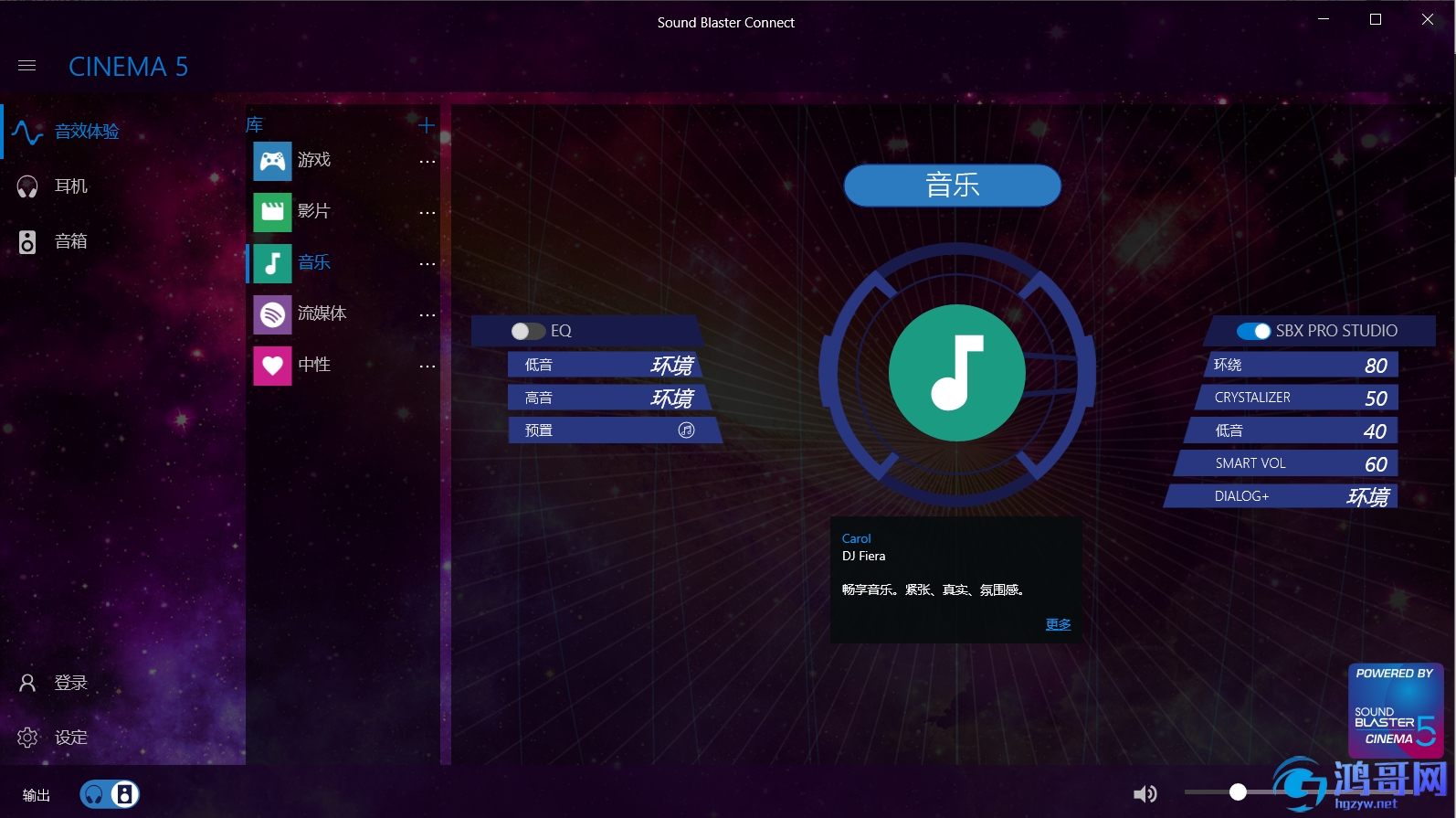Adjust the EQ 高音 bar
This screenshot has height=818, width=1456.
pyautogui.click(x=609, y=398)
